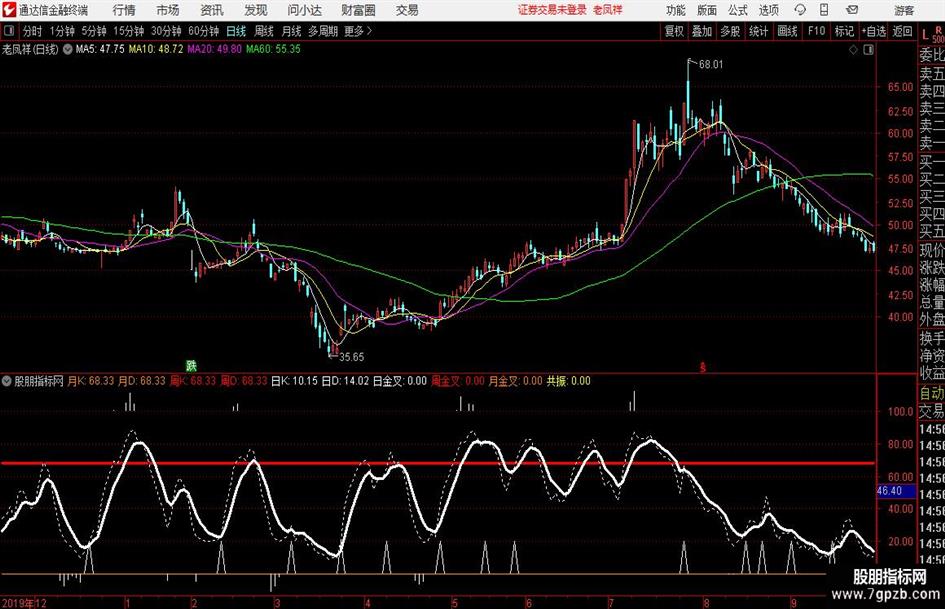
Task: Click the round icon next to 股朋指标网 indicator
Action: click(x=7, y=381)
